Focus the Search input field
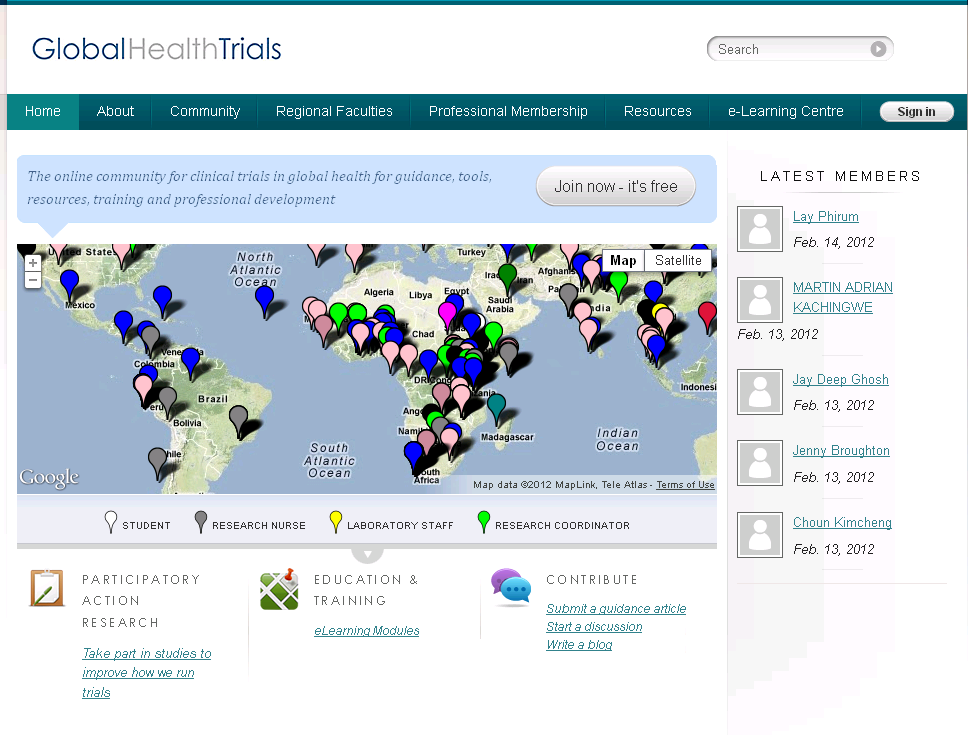Image resolution: width=968 pixels, height=735 pixels. 793,49
